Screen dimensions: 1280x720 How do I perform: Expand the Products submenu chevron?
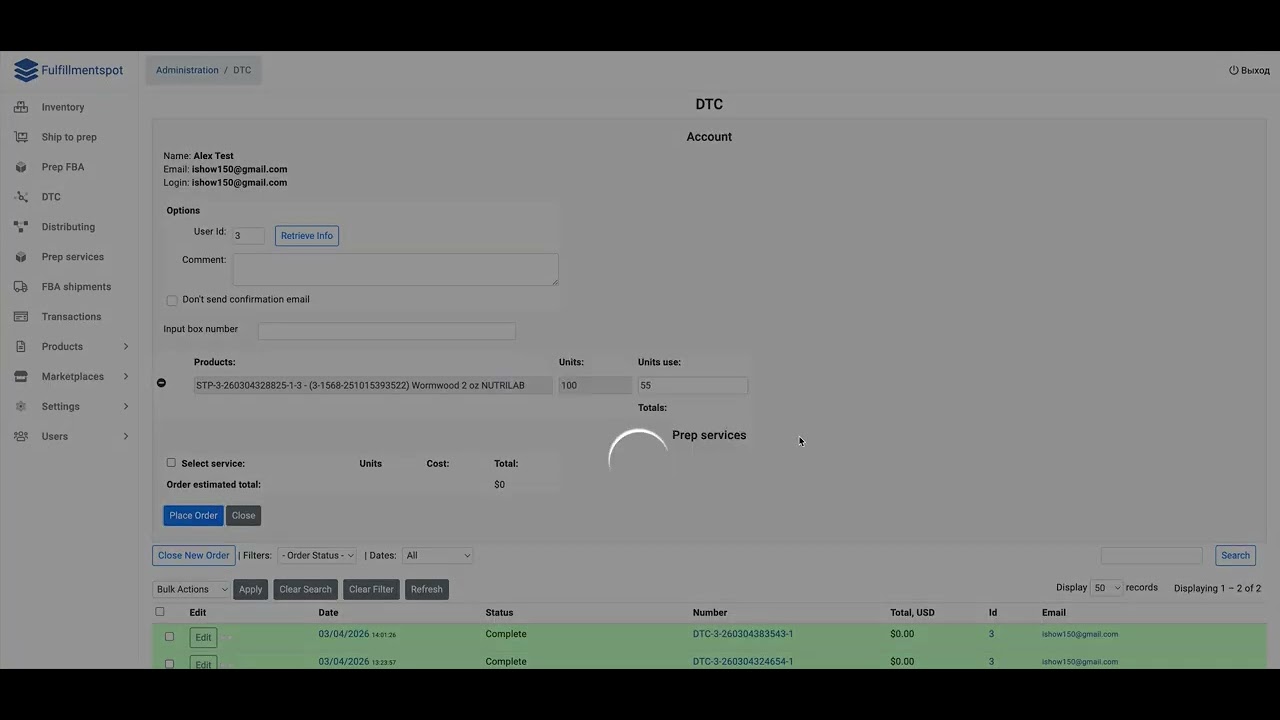[126, 347]
